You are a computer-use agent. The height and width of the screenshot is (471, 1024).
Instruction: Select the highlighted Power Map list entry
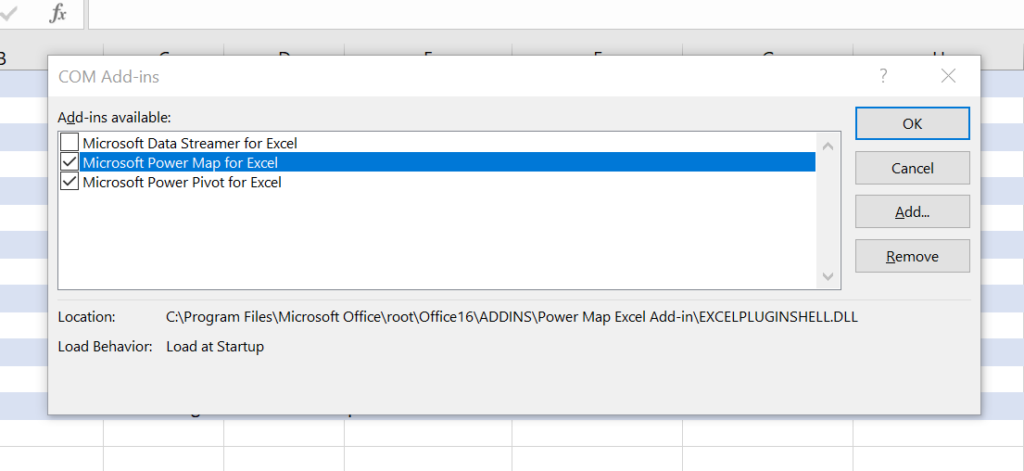tap(180, 162)
